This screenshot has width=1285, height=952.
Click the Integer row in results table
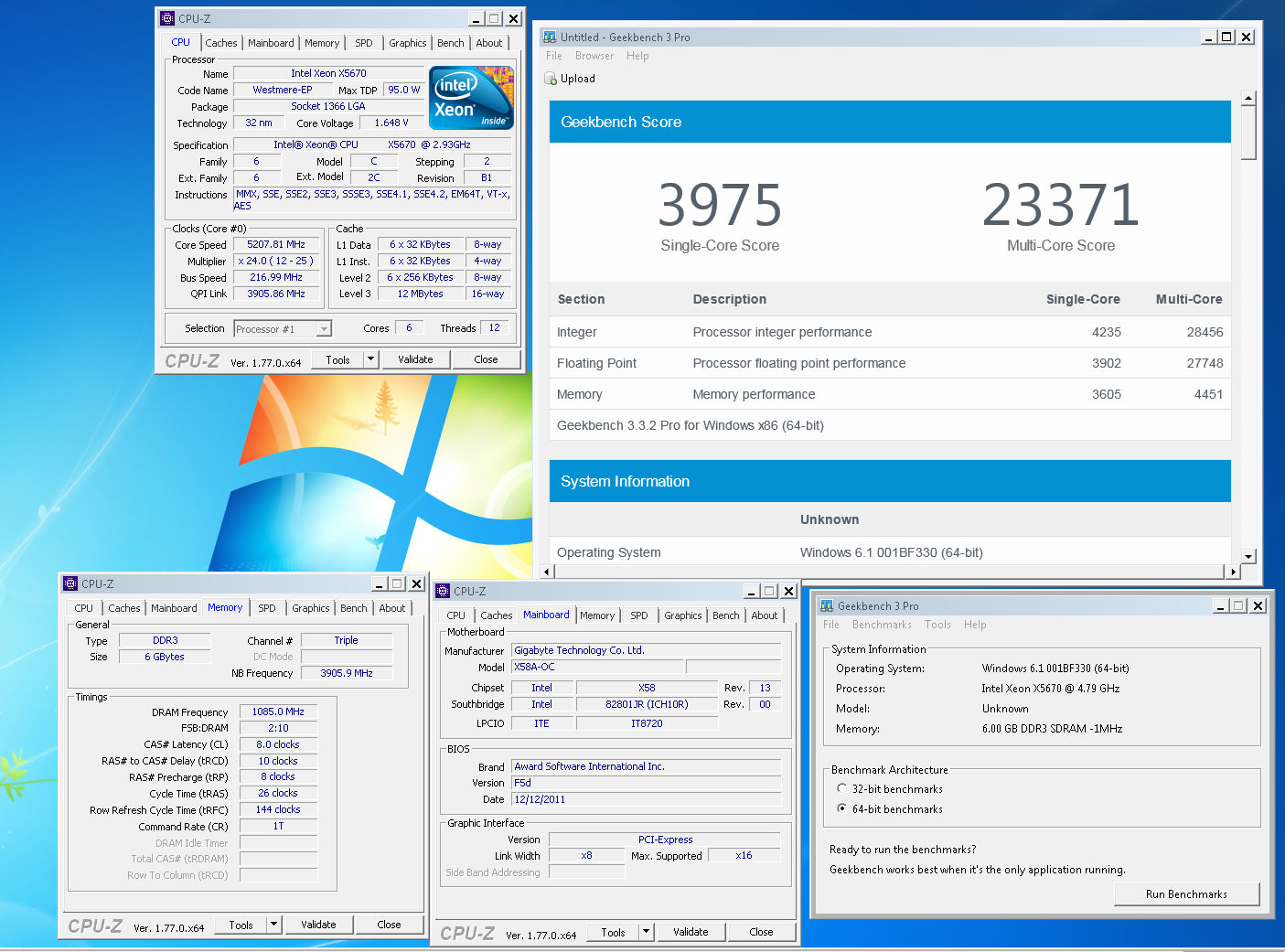tap(890, 332)
